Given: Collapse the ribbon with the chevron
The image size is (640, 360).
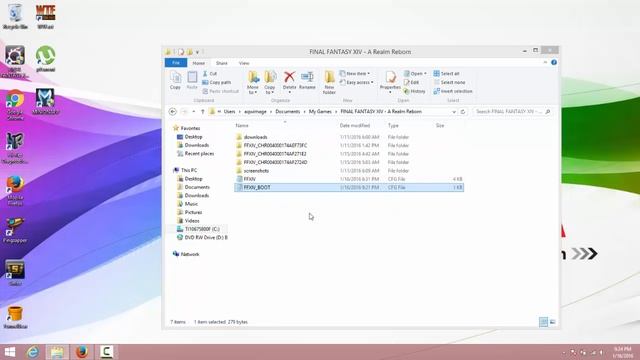Looking at the screenshot, I should (545, 62).
